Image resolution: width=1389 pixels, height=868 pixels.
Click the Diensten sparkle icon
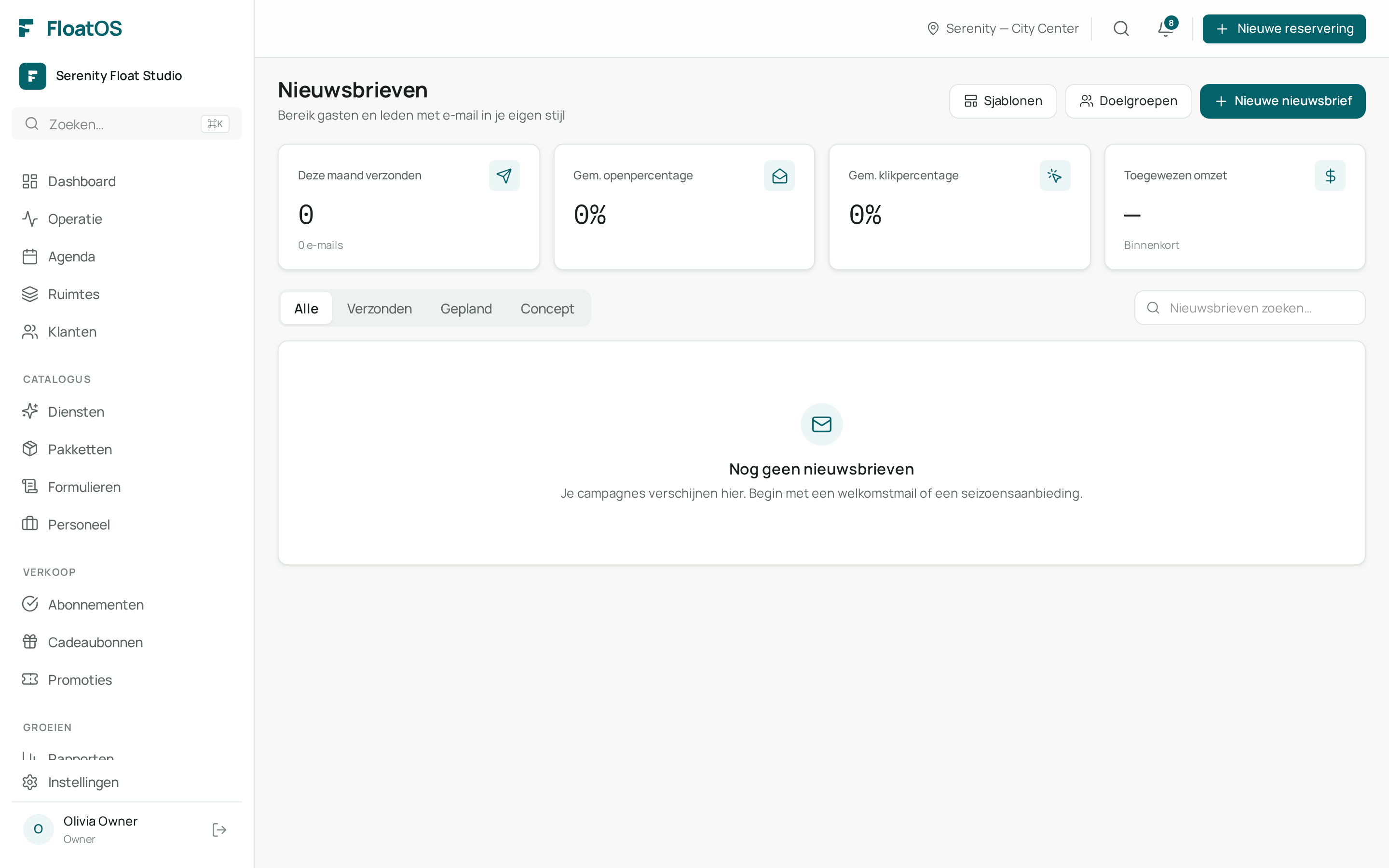30,412
